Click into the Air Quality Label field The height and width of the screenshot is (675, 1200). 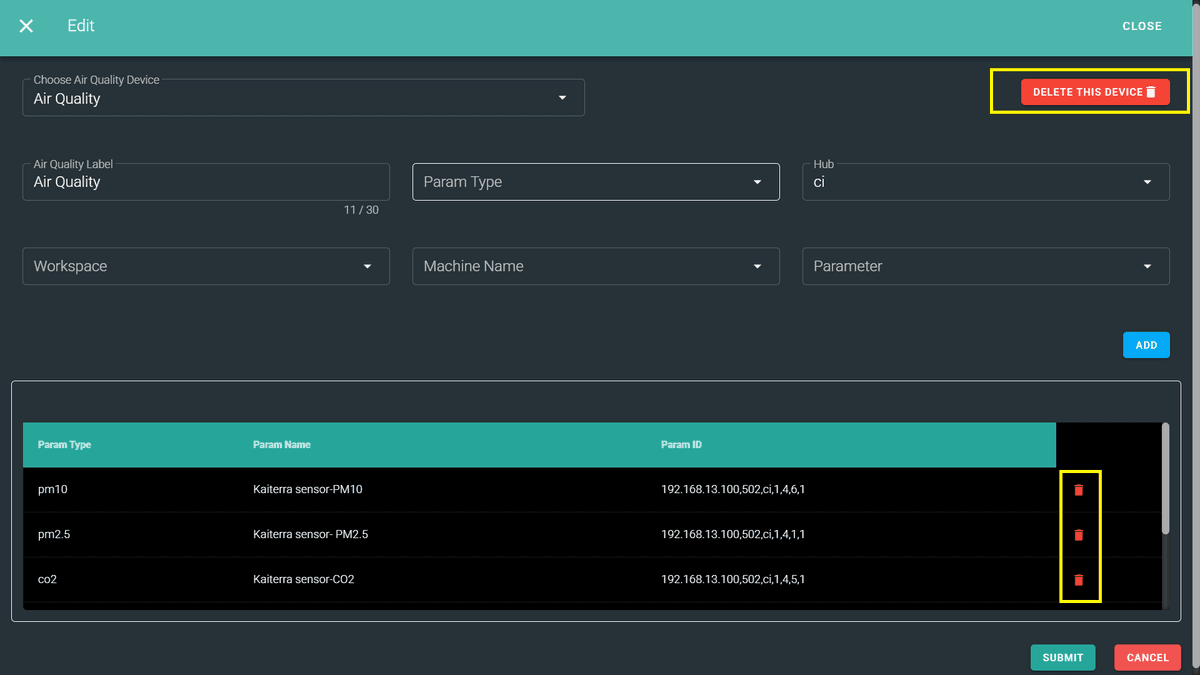coord(205,182)
